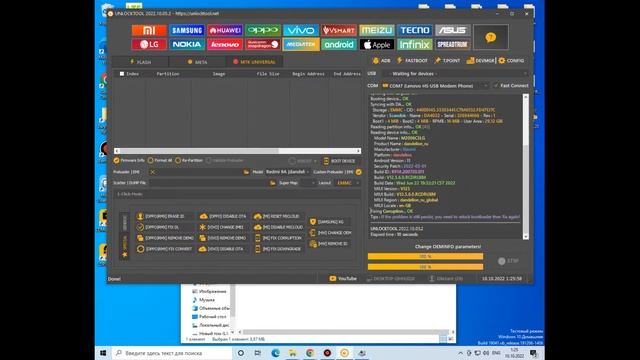Switch to the META tab
640x360 pixels.
(198, 62)
